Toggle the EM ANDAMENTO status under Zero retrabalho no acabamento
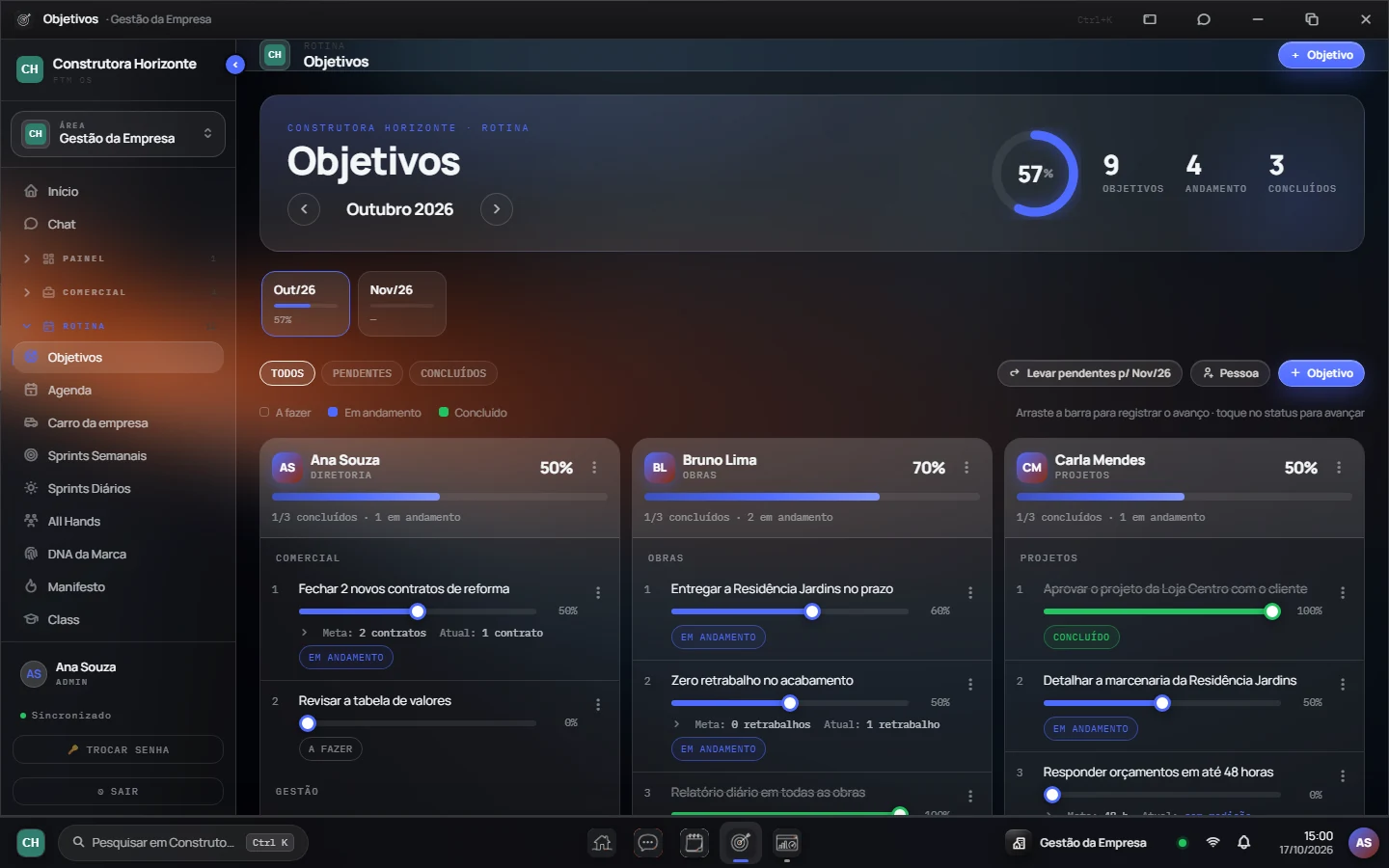This screenshot has height=868, width=1389. tap(719, 749)
